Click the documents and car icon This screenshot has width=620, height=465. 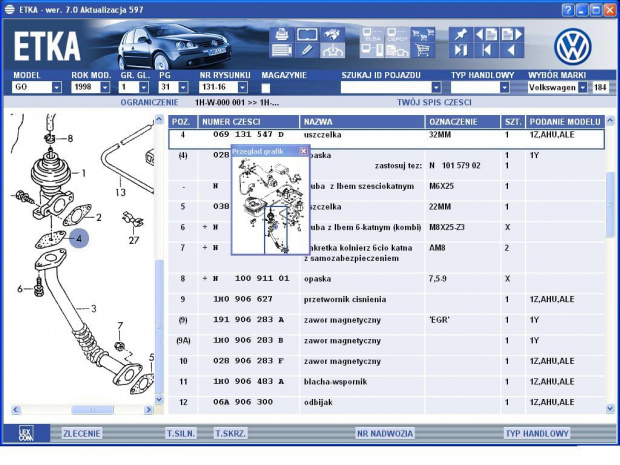click(397, 51)
